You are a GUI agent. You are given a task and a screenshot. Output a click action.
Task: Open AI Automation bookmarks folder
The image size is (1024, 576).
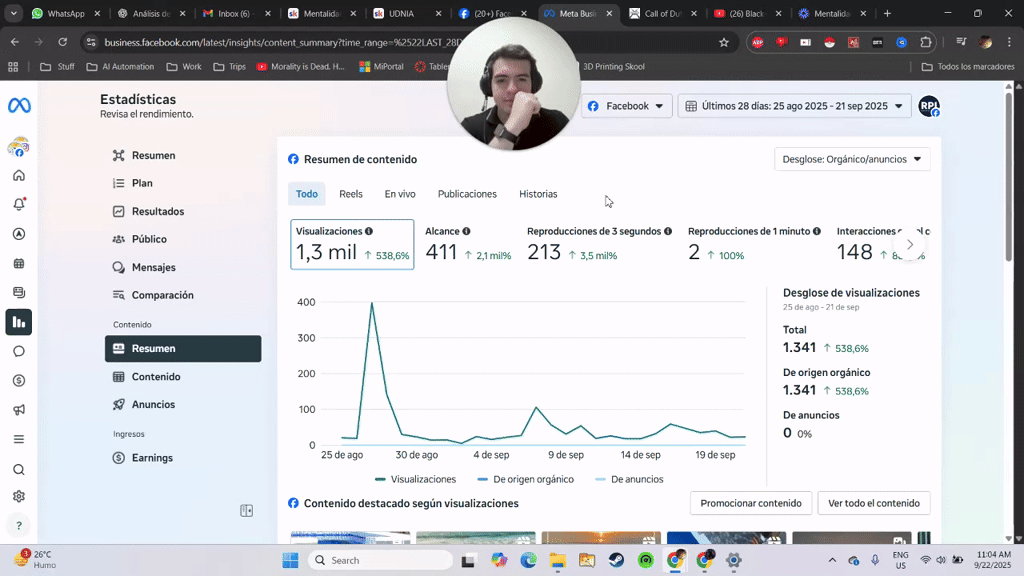click(x=121, y=67)
